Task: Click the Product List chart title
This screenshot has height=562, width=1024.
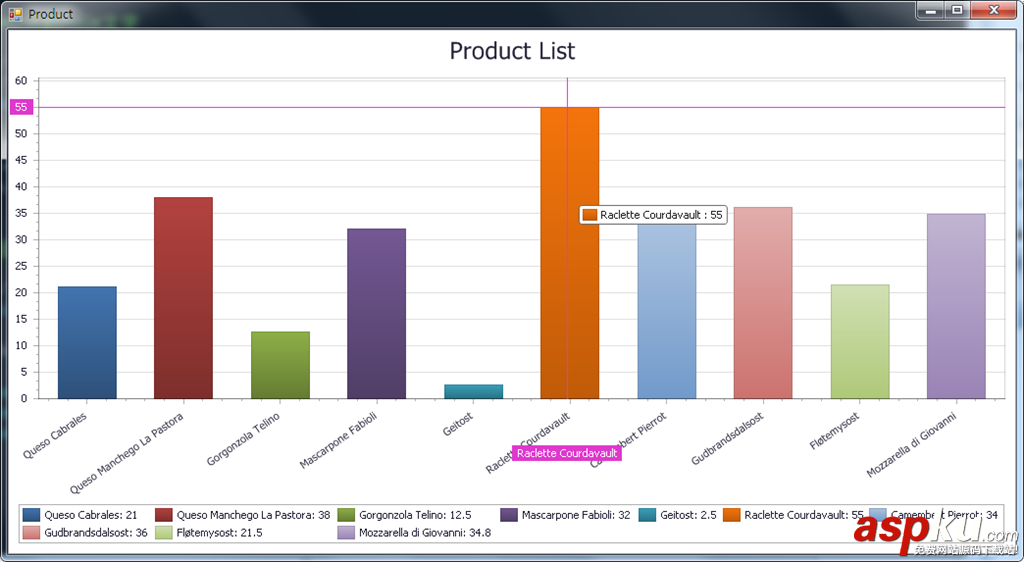Action: [x=512, y=51]
